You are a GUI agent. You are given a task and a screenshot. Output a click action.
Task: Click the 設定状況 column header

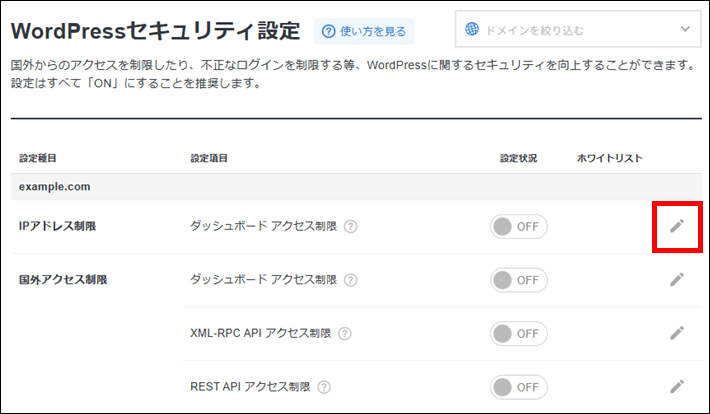(518, 158)
